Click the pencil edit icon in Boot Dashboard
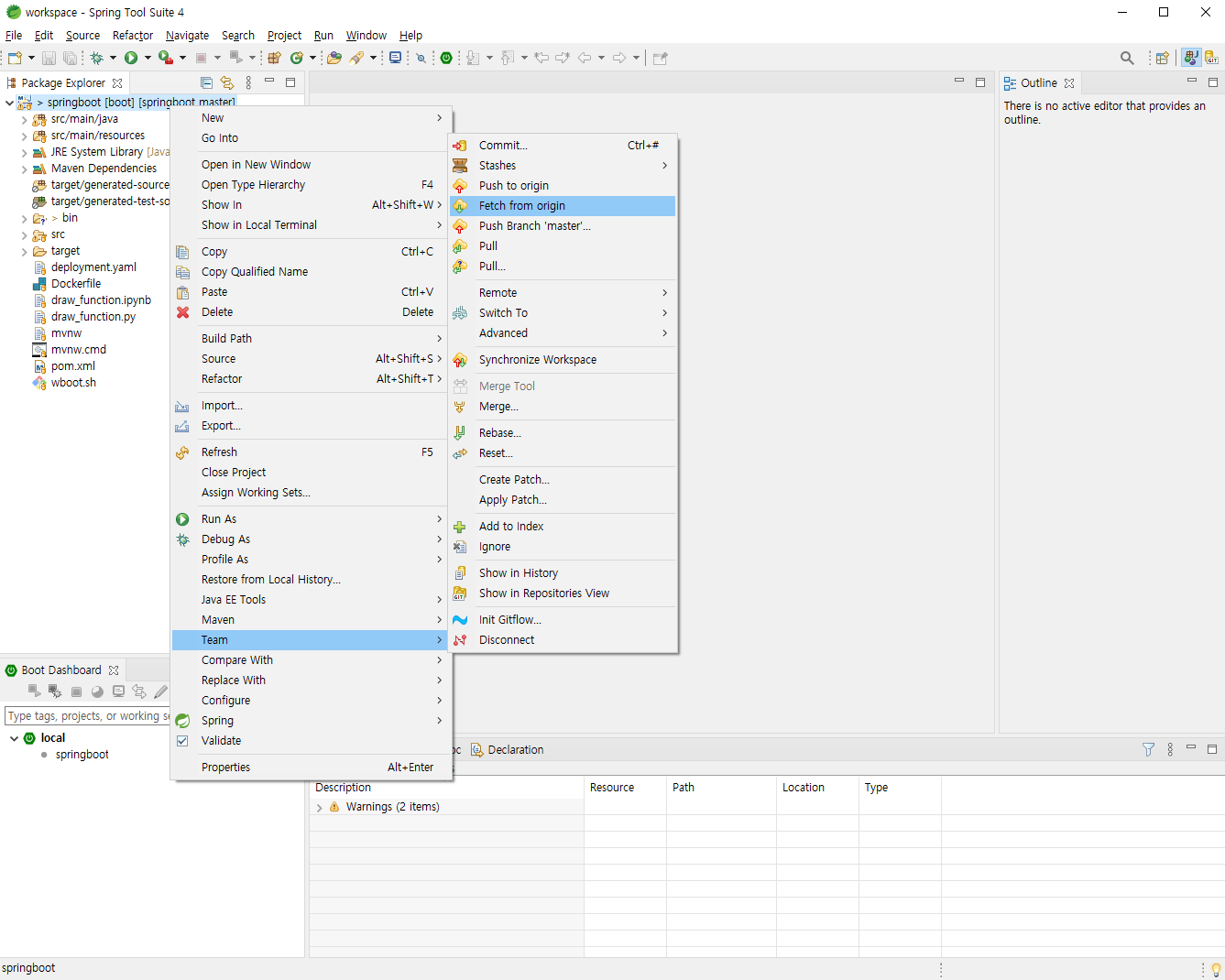The image size is (1225, 980). pyautogui.click(x=161, y=691)
